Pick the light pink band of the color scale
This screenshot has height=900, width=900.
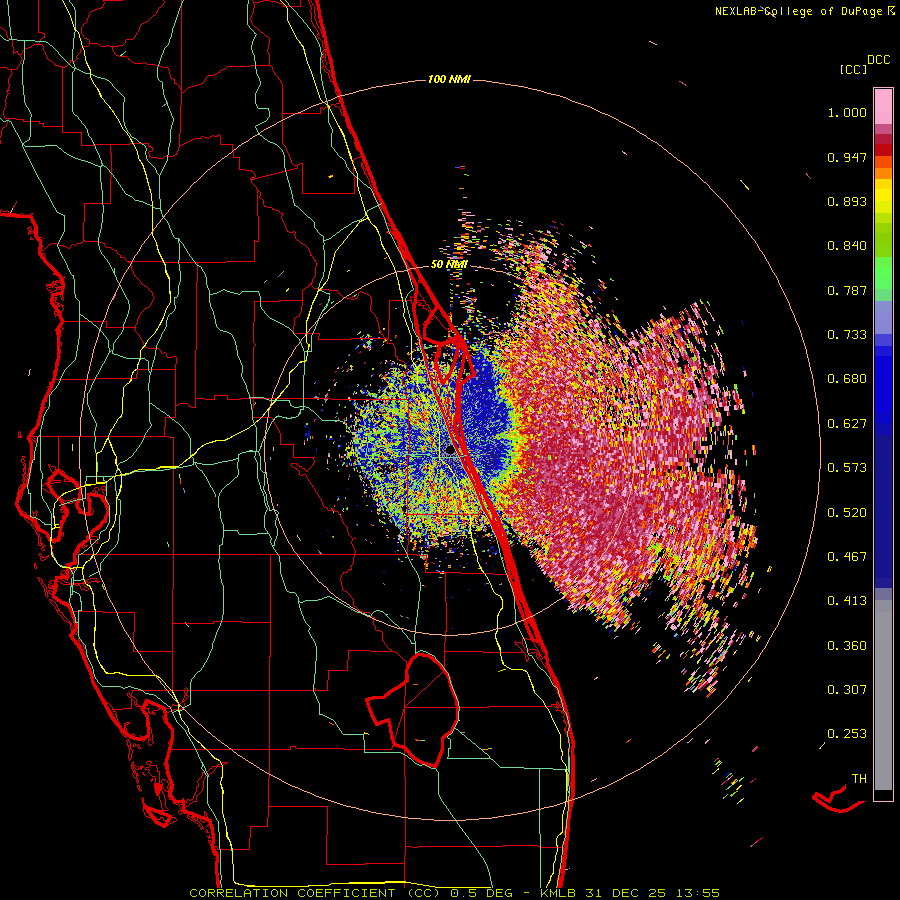coord(883,107)
